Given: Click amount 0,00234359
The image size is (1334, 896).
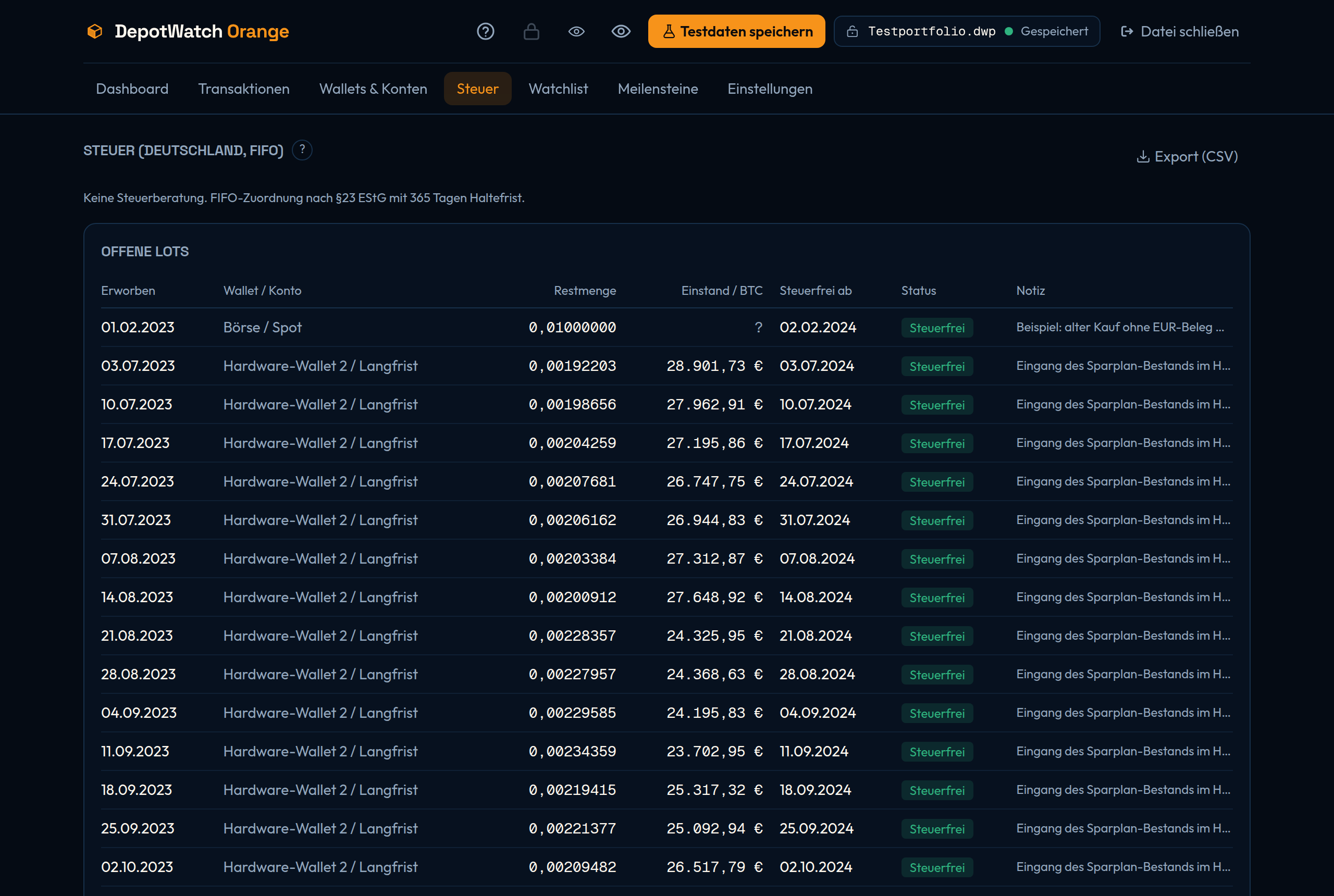Looking at the screenshot, I should click(572, 751).
